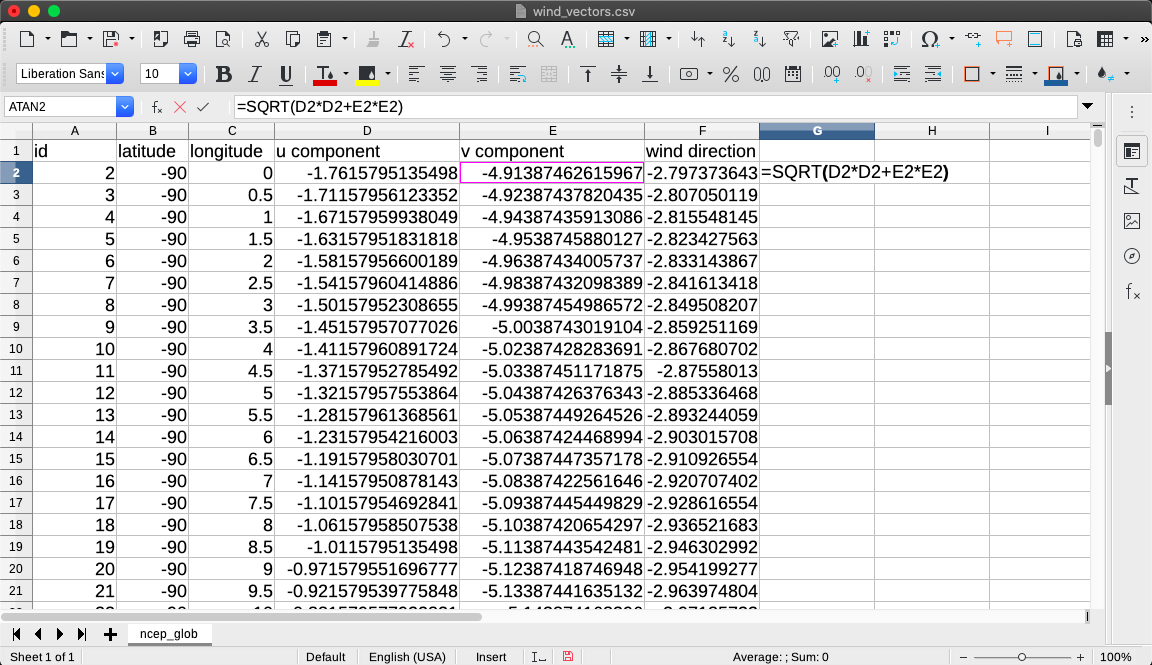Open the Navigator in the sidebar
This screenshot has height=665, width=1152.
click(x=1132, y=256)
